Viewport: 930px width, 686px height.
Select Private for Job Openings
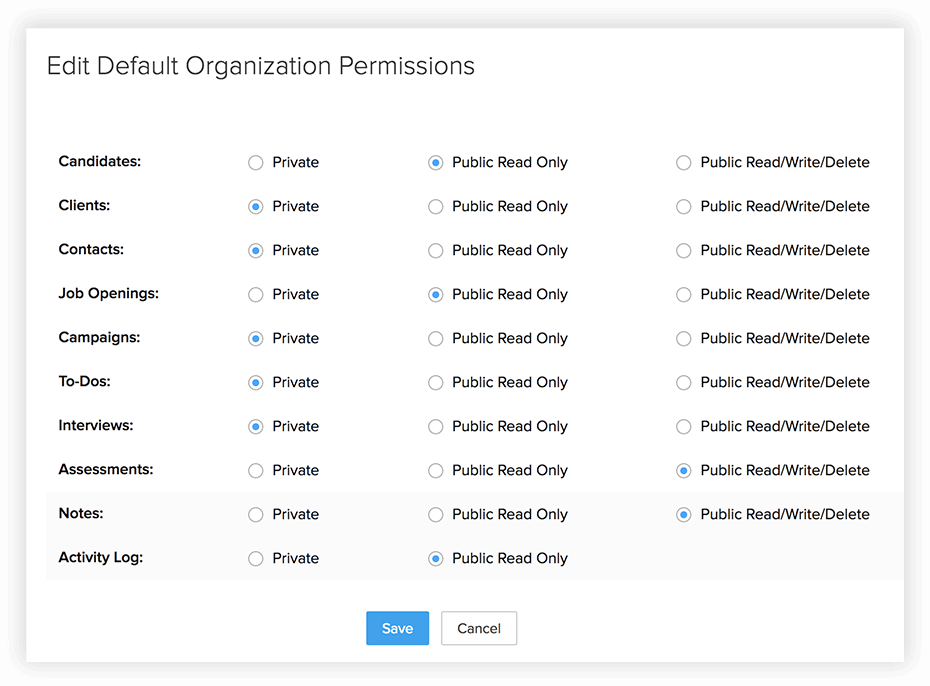click(x=256, y=295)
